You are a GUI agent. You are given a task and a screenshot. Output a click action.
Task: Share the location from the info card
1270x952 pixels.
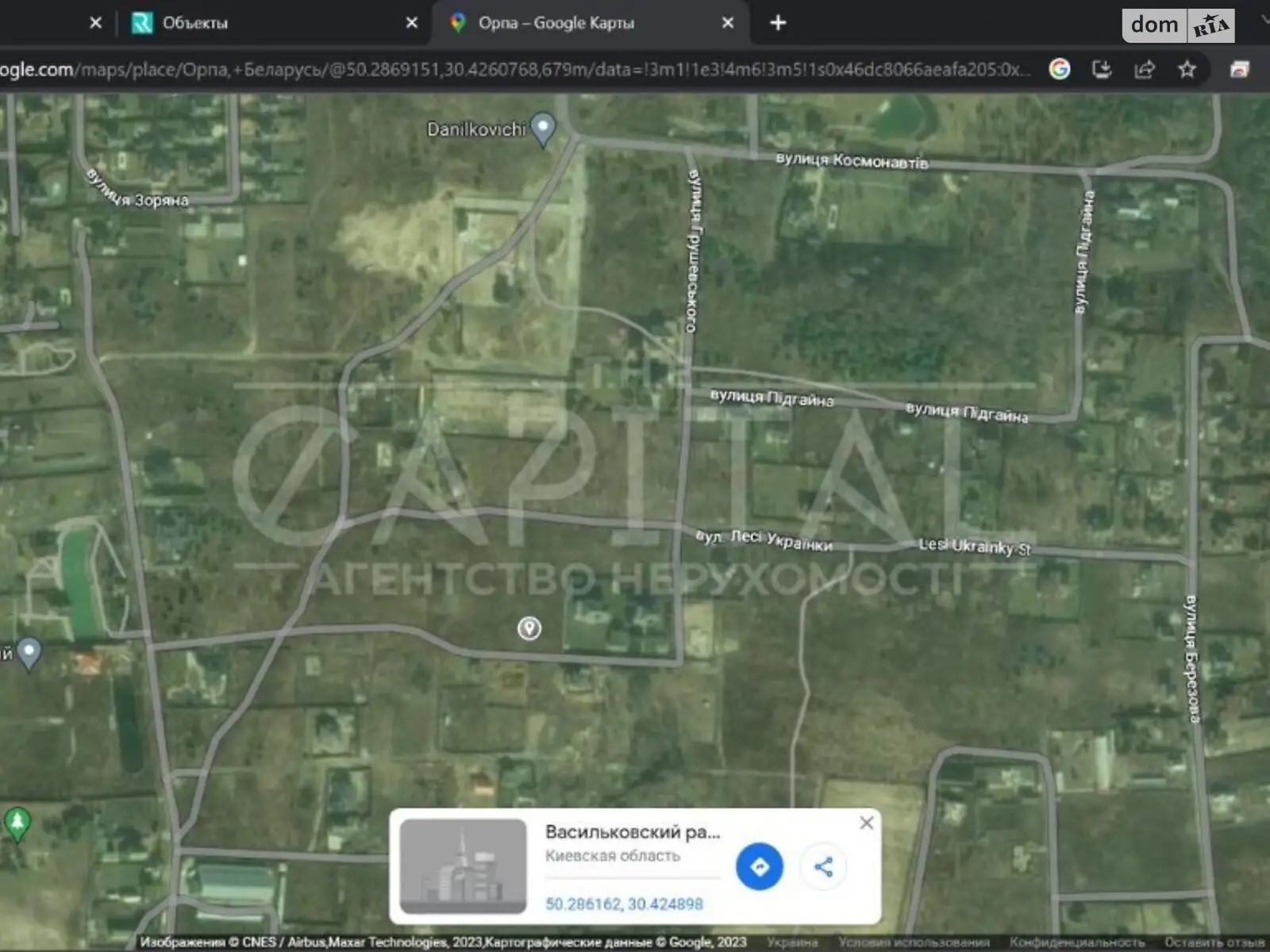tap(823, 866)
